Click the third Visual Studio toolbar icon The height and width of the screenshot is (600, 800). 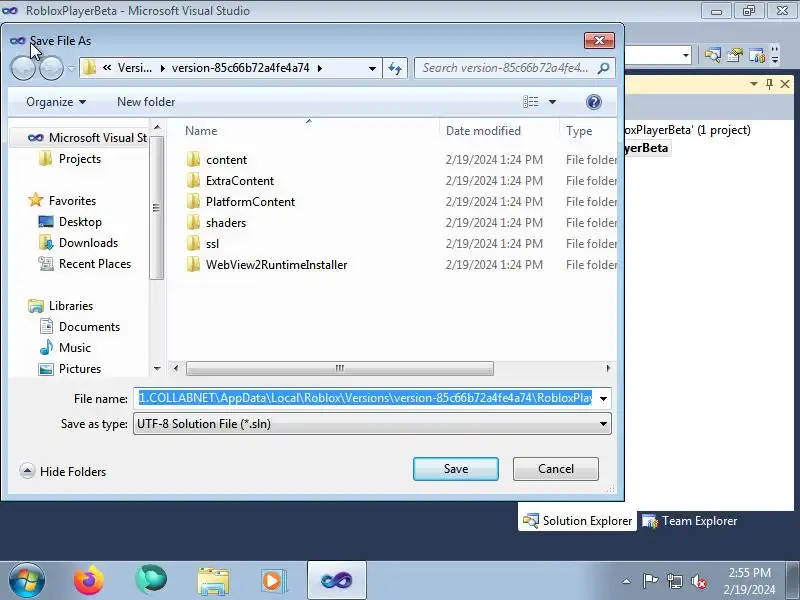757,55
